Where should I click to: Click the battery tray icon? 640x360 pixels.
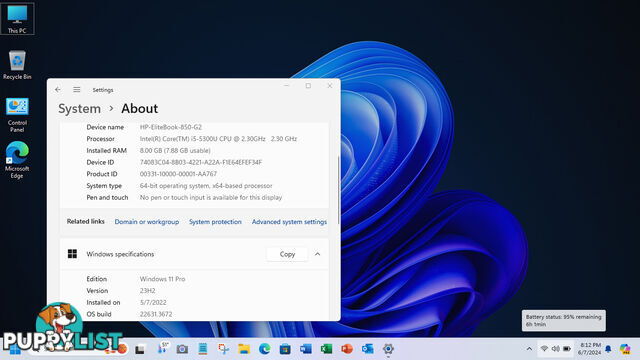coord(567,349)
